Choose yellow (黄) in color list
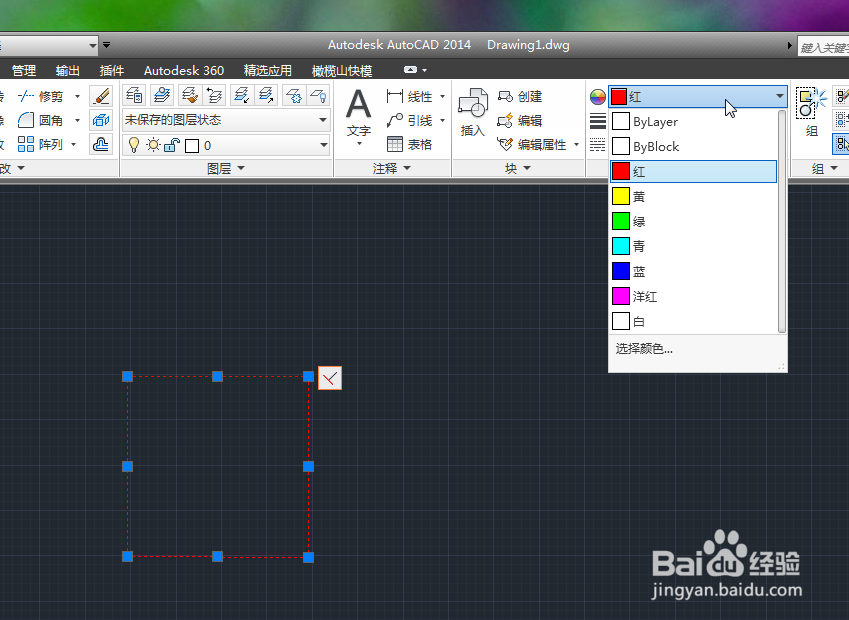849x620 pixels. (694, 196)
